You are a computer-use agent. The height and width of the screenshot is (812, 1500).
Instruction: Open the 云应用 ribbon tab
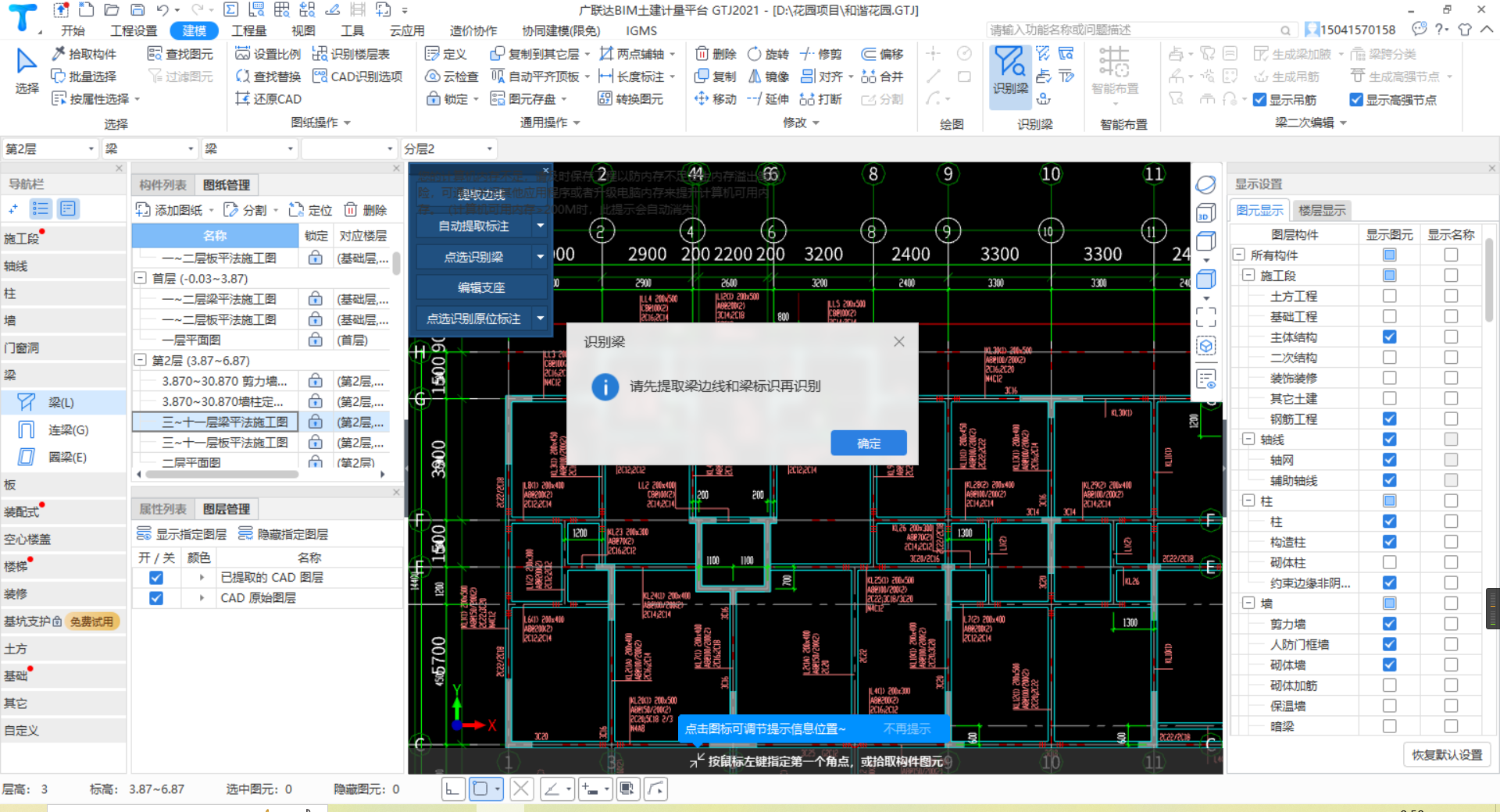407,30
